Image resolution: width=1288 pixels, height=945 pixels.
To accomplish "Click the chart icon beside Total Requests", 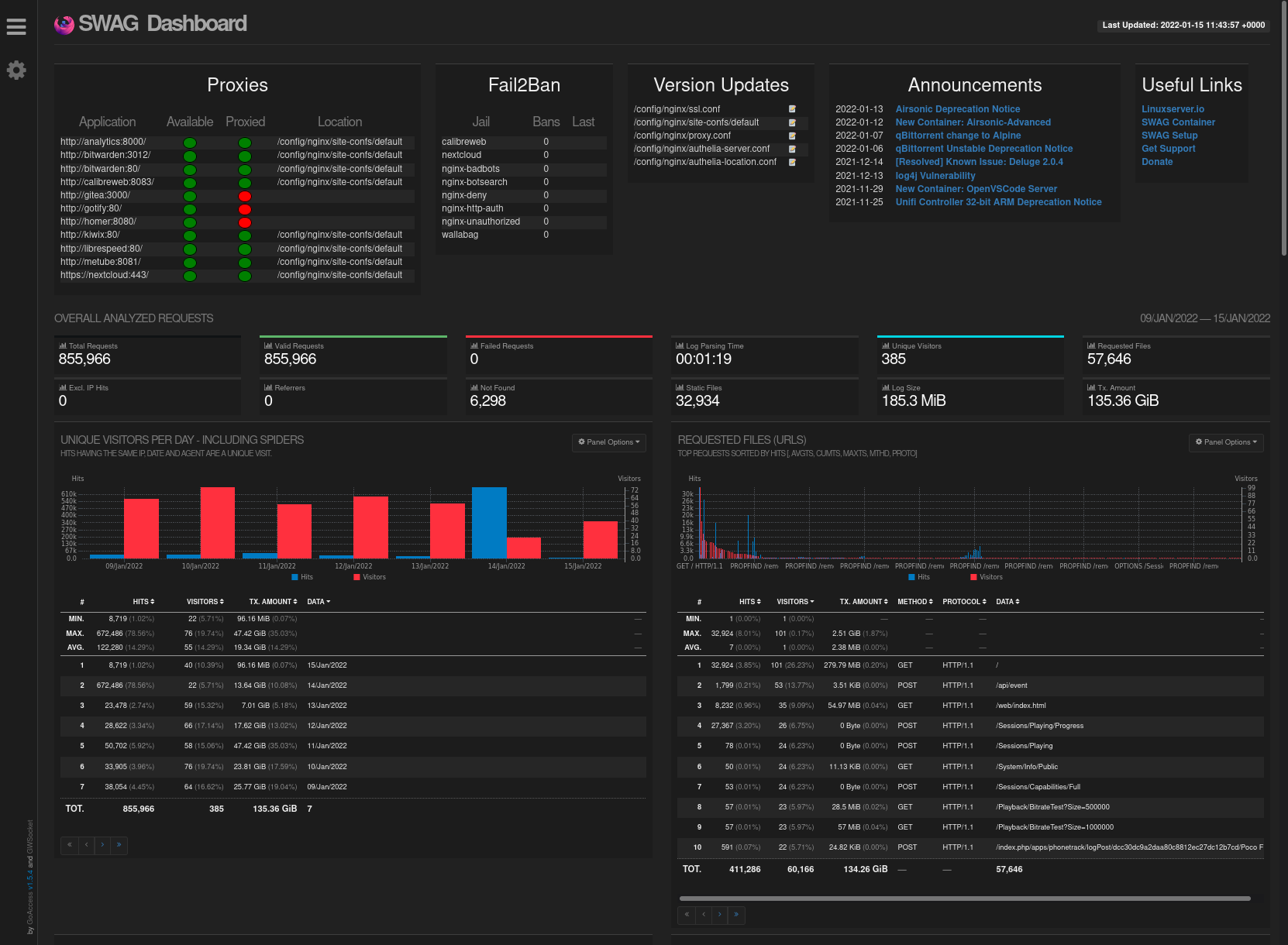I will click(63, 346).
